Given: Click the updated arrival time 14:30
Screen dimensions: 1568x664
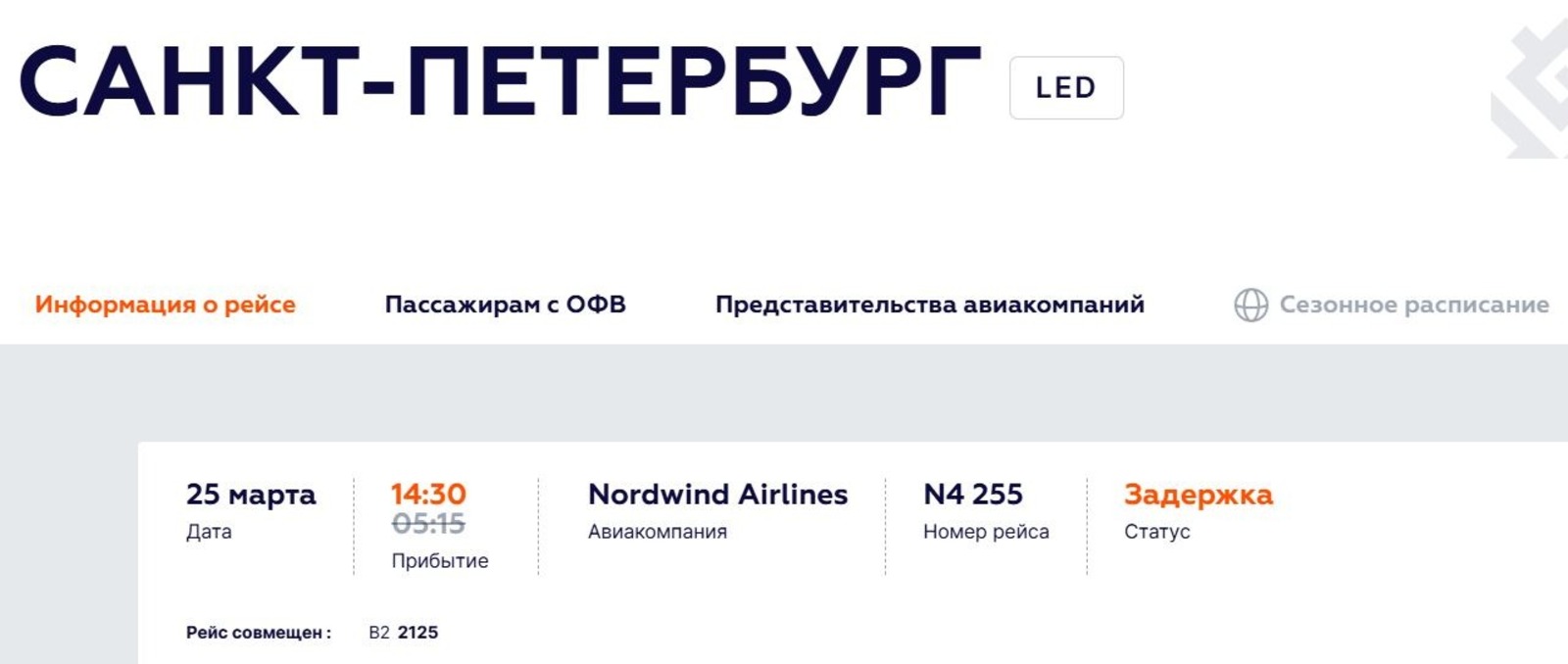Looking at the screenshot, I should pos(428,494).
